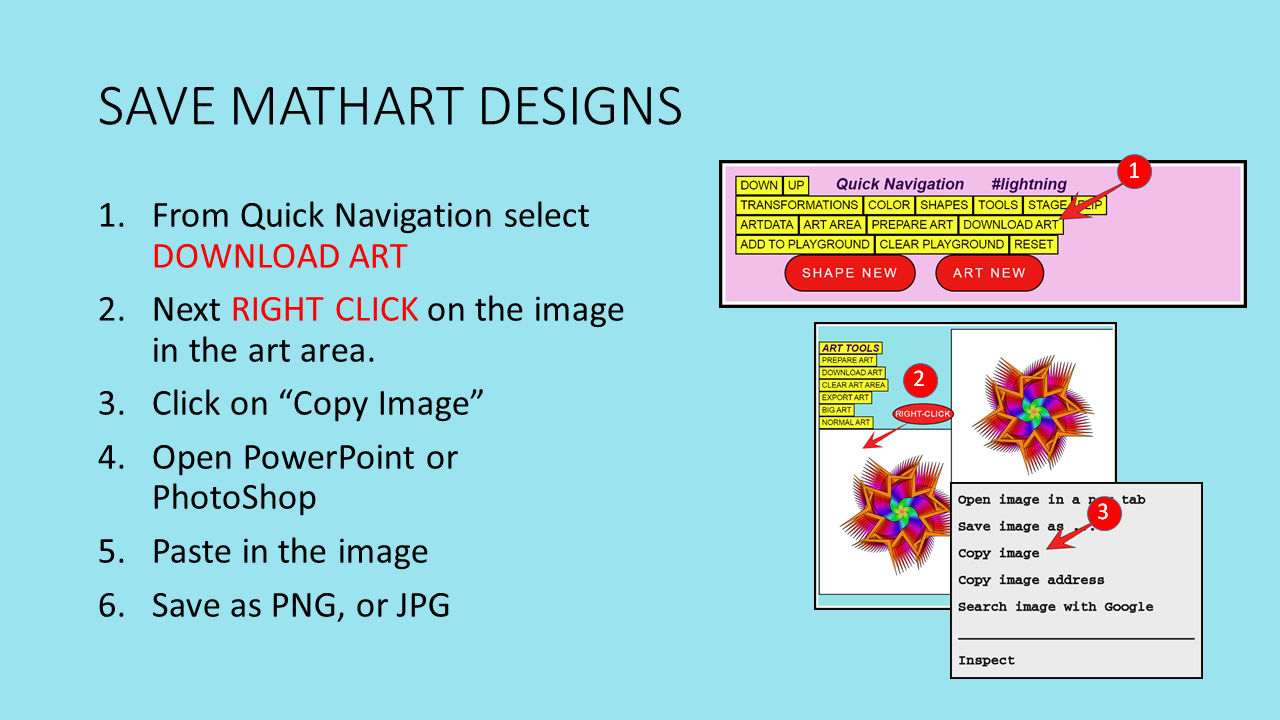Open TRANSFORMATIONS from Quick Navigation
Screen dimensions: 1280x720
pyautogui.click(x=798, y=205)
